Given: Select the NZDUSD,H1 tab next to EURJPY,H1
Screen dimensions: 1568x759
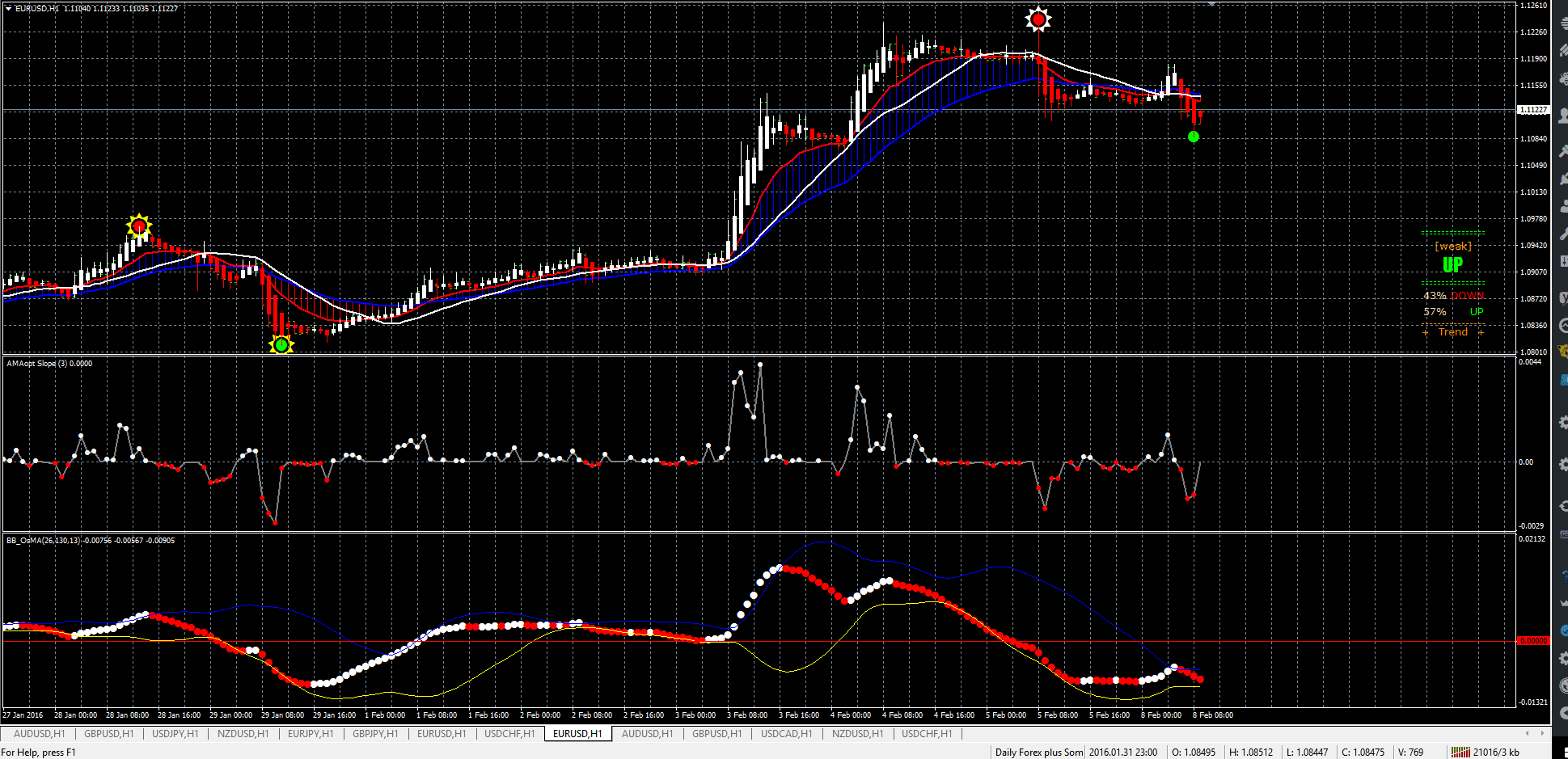Looking at the screenshot, I should click(243, 734).
